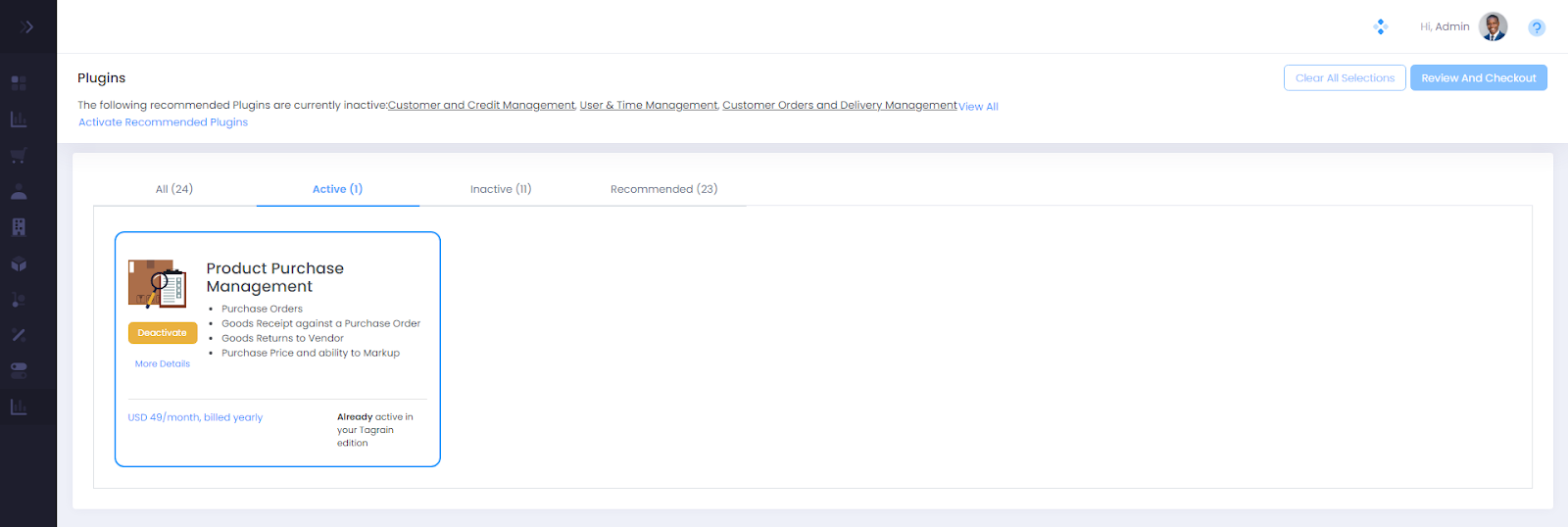Open Customer and Credit Management link

(x=481, y=105)
